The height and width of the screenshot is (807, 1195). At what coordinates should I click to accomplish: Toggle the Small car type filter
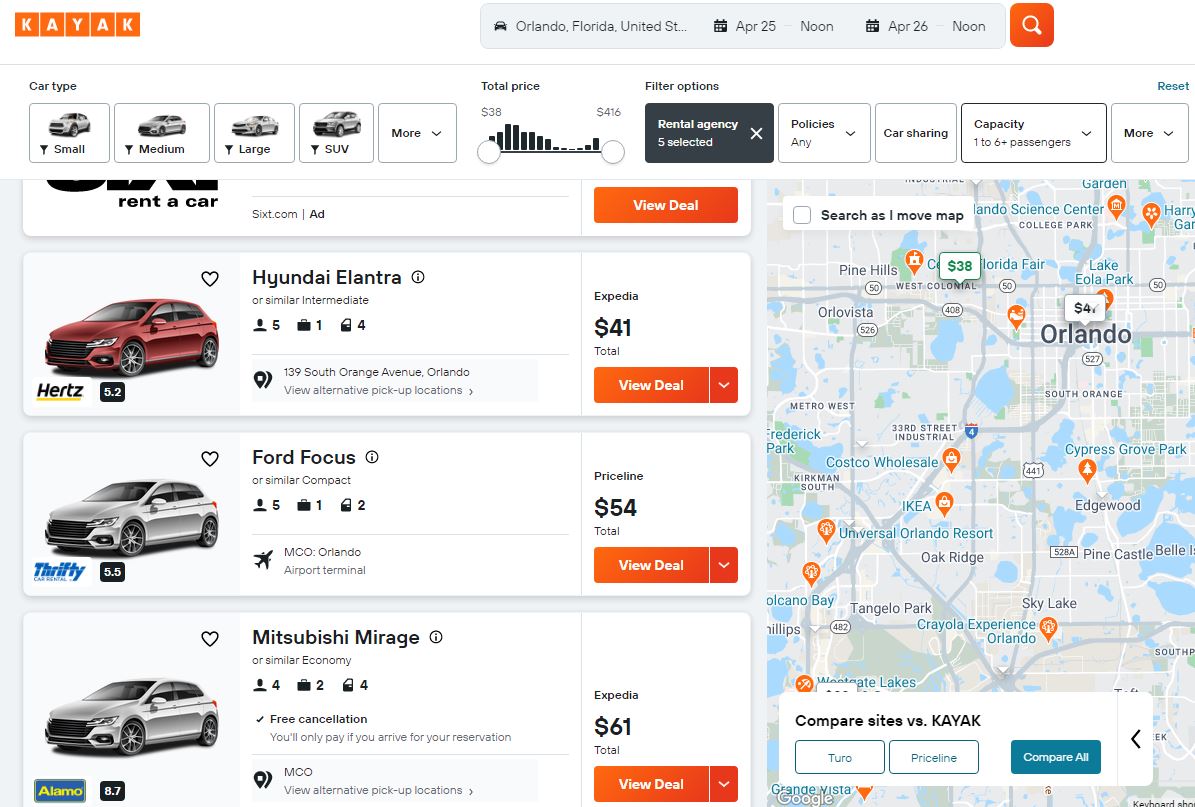click(69, 133)
